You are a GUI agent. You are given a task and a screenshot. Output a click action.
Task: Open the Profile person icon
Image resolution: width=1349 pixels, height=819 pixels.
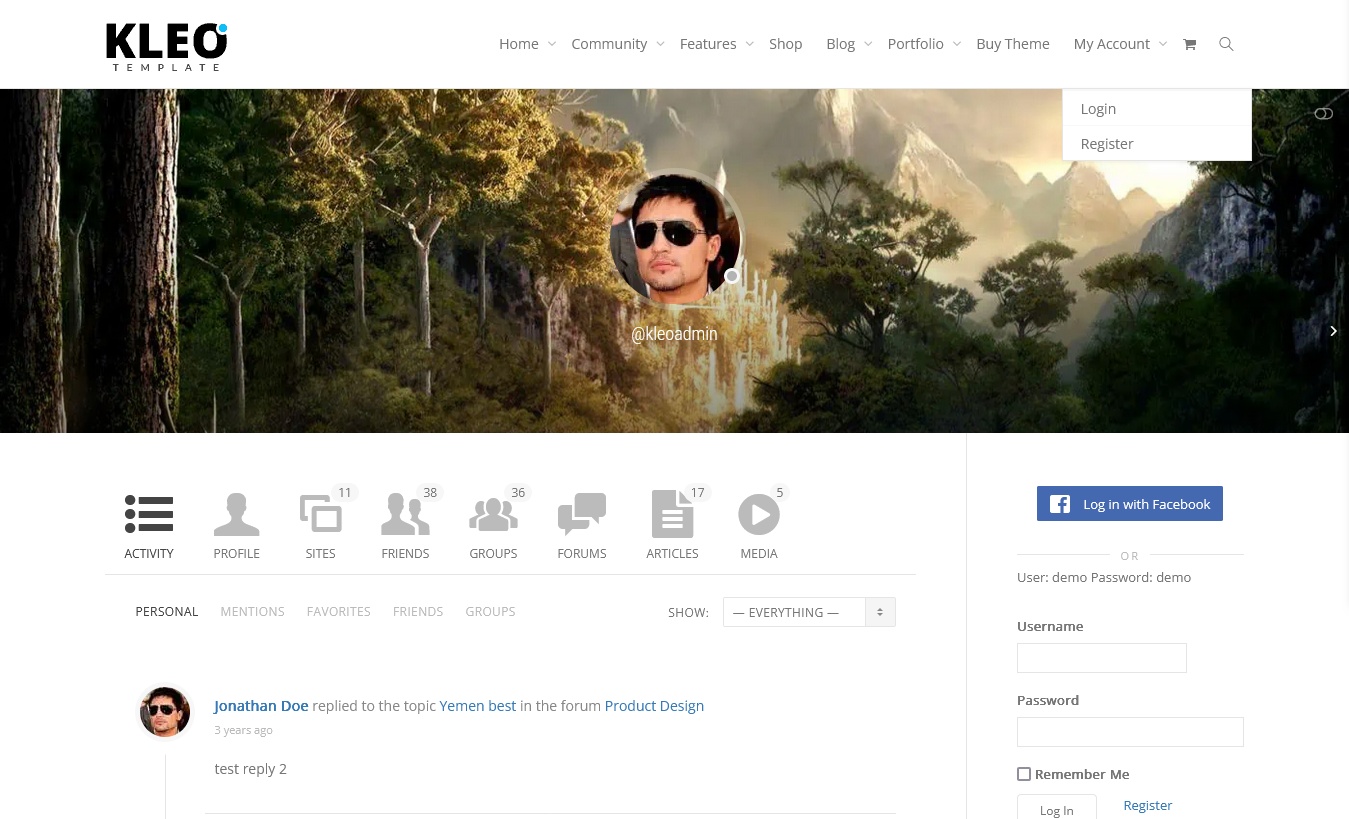[x=236, y=515]
